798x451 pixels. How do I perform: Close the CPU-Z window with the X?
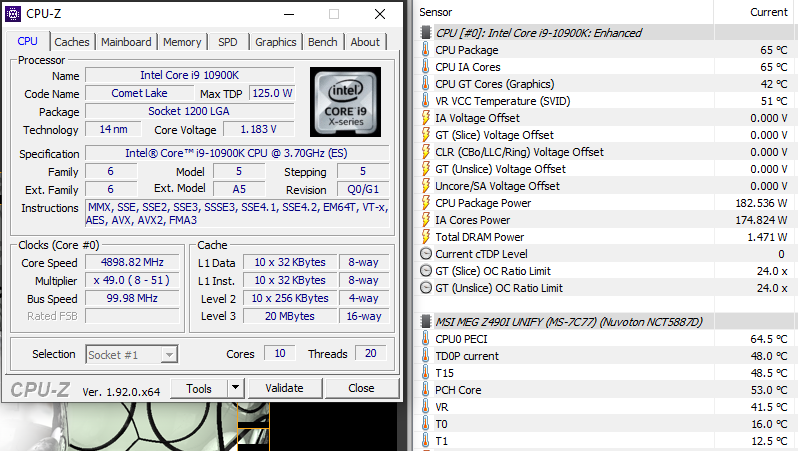[380, 14]
